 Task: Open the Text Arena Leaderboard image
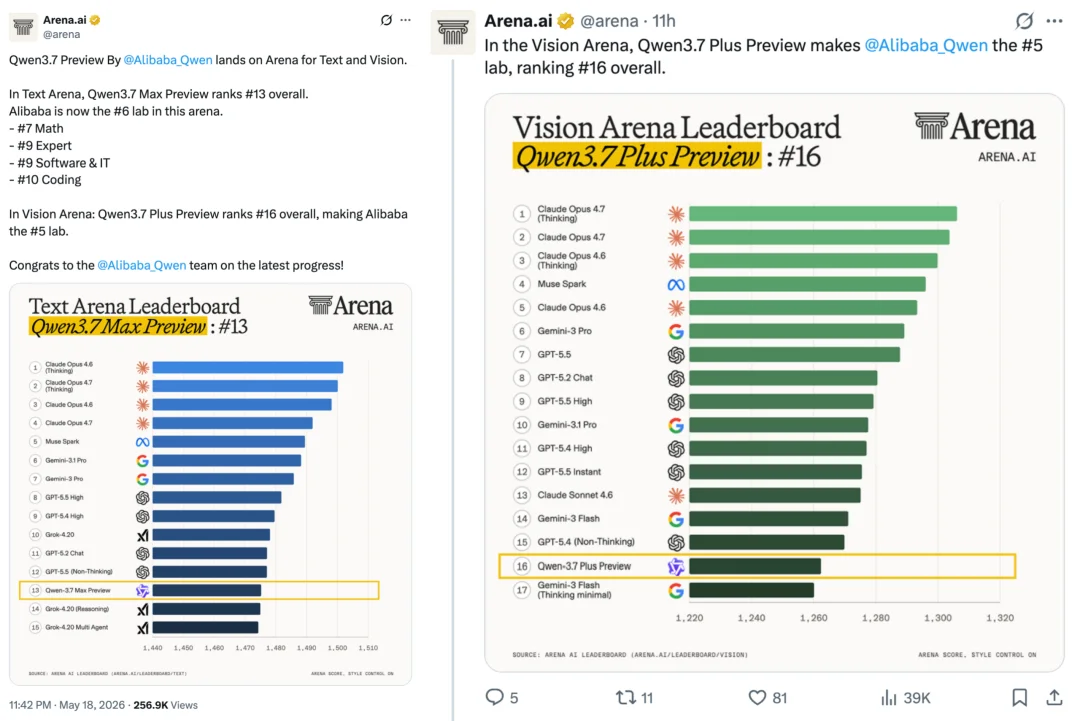coord(211,484)
